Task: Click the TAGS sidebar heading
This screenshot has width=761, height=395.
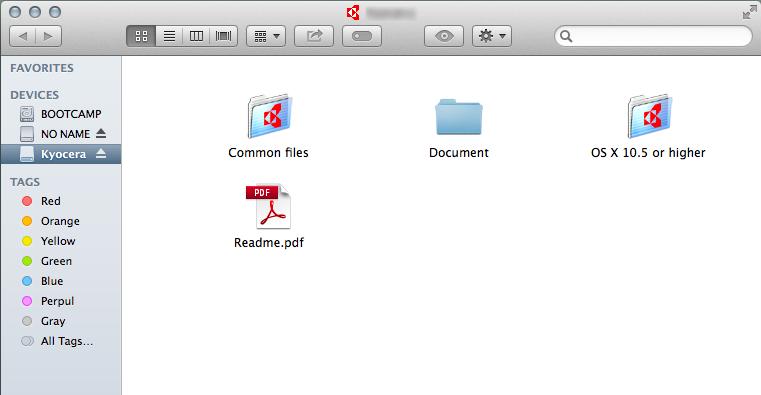Action: [25, 182]
